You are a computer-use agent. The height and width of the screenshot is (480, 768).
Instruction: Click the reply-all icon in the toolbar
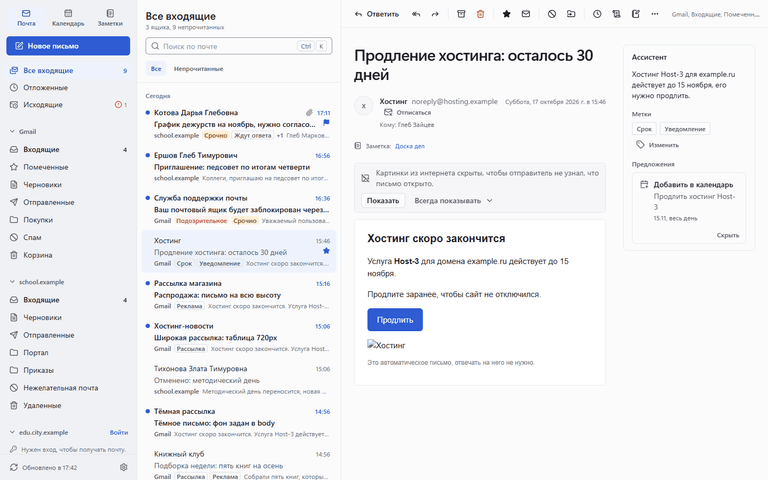416,14
